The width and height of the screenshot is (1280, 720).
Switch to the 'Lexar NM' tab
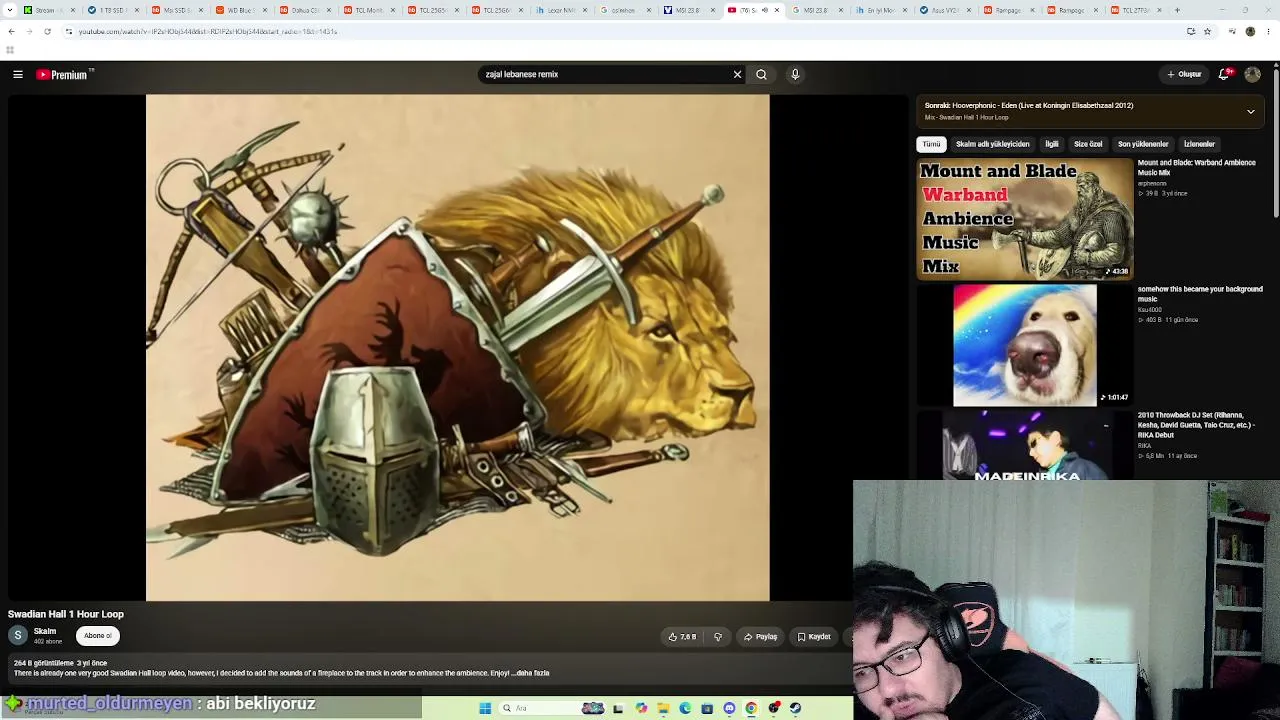(560, 10)
